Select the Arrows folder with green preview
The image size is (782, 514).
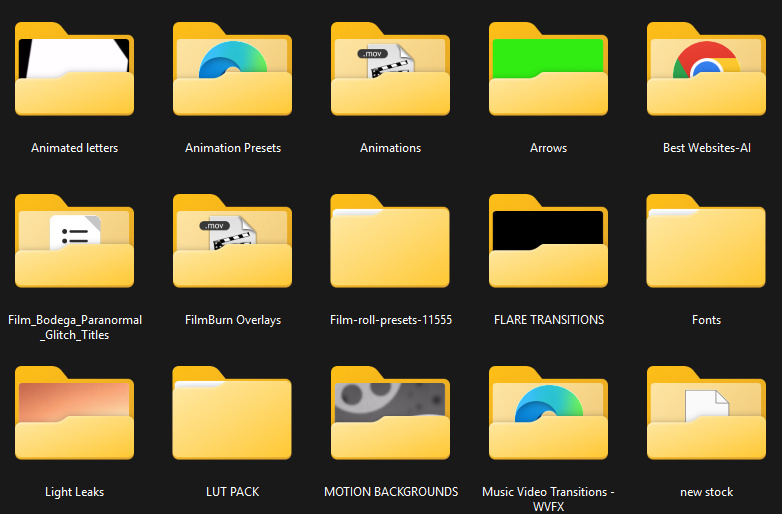tap(548, 69)
